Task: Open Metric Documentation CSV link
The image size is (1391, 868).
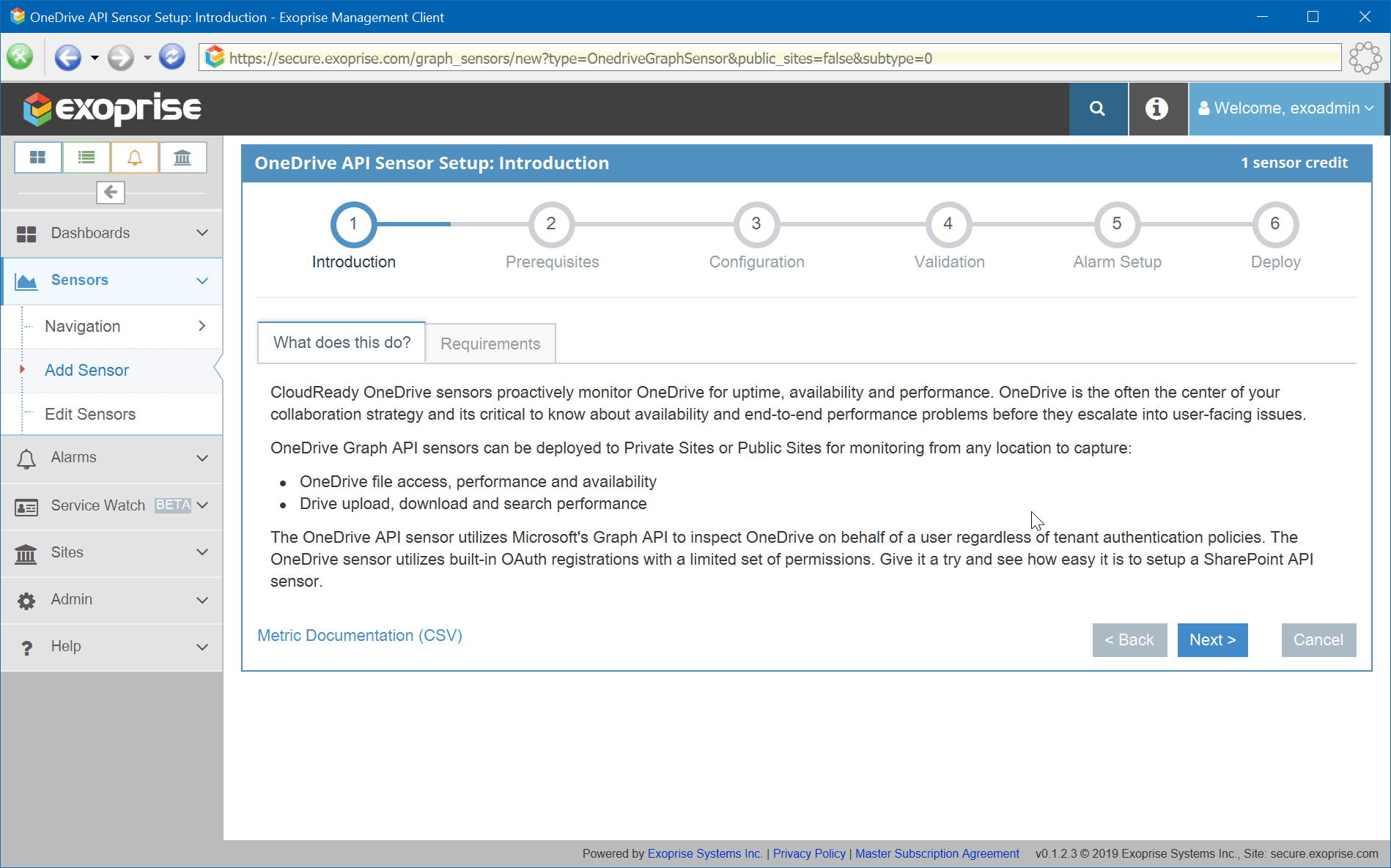Action: pyautogui.click(x=359, y=635)
